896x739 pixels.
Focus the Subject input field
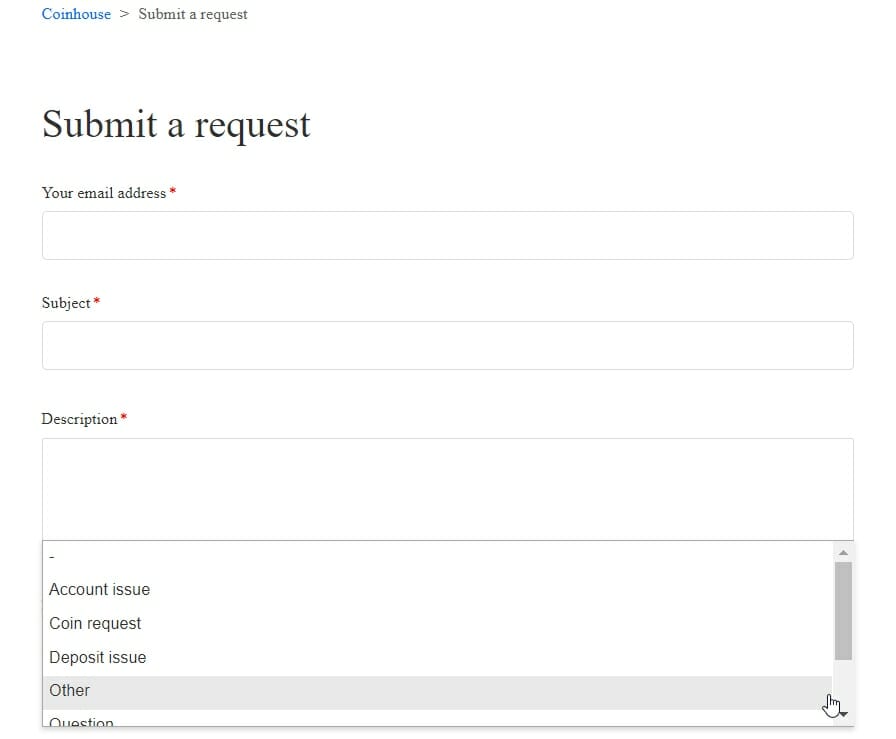[447, 345]
